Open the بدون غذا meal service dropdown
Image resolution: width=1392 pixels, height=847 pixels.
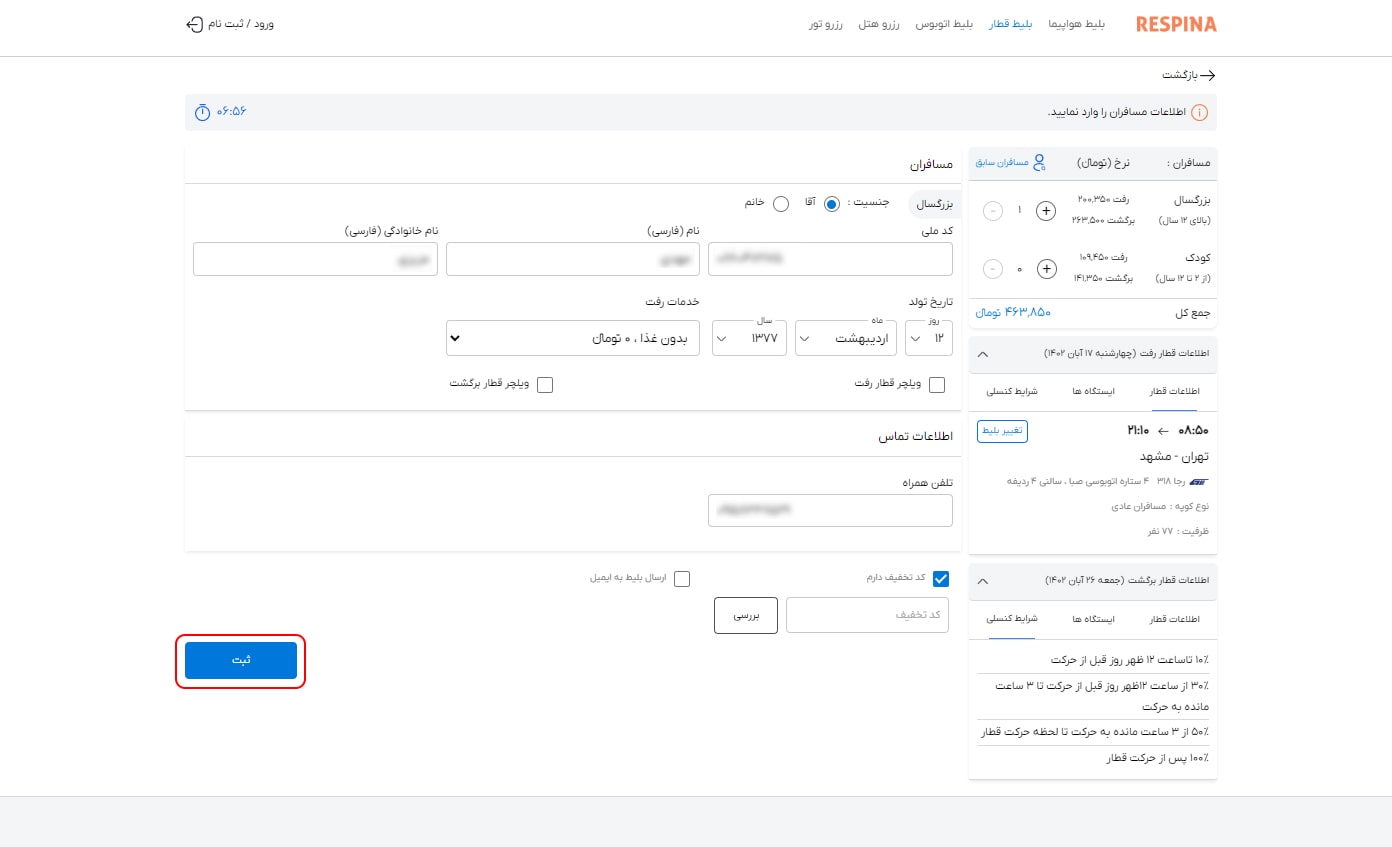click(572, 337)
